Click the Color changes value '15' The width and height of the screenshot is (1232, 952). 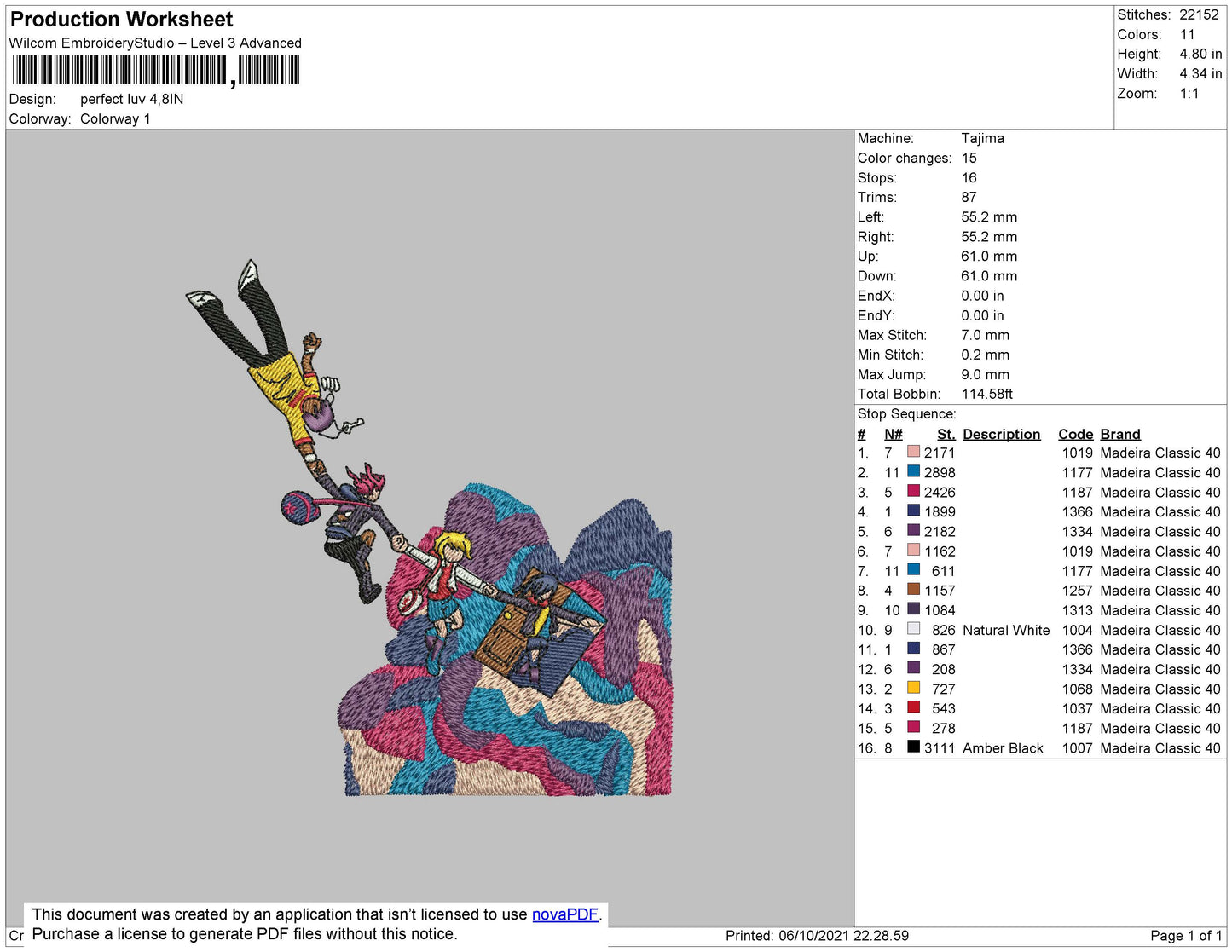(969, 159)
